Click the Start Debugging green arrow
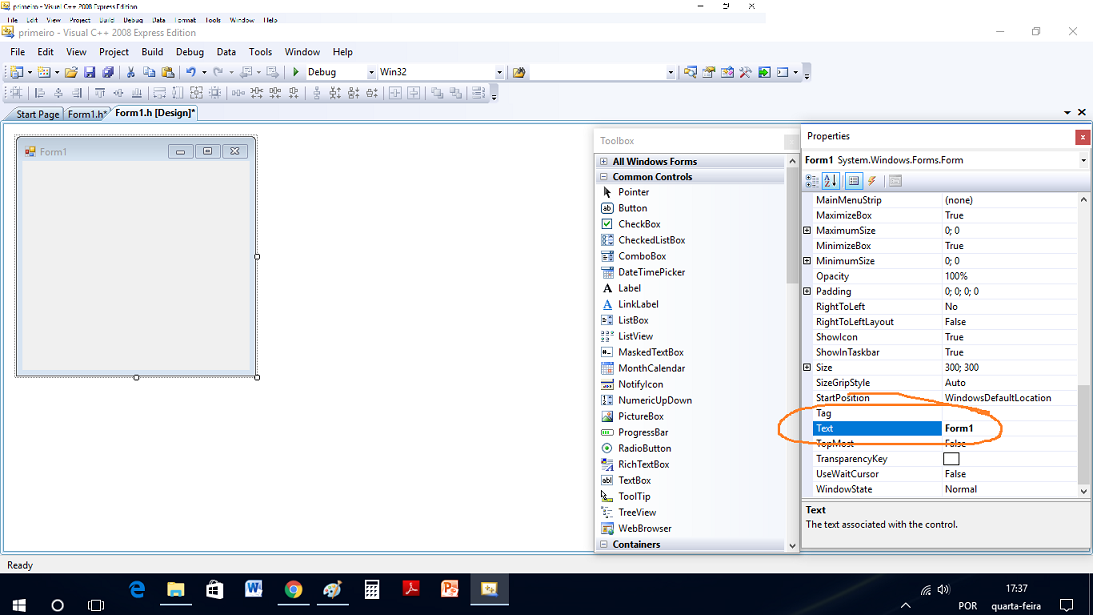The height and width of the screenshot is (615, 1093). [x=296, y=72]
